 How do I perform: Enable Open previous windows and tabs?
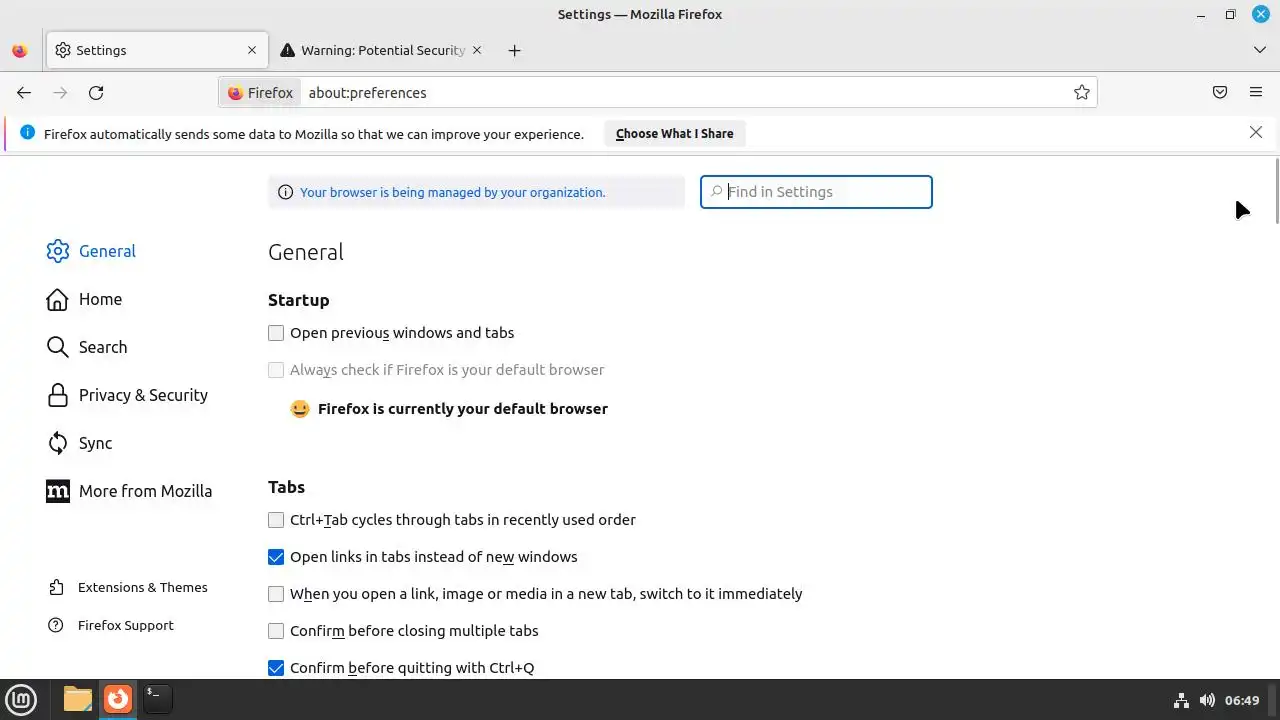click(x=276, y=333)
